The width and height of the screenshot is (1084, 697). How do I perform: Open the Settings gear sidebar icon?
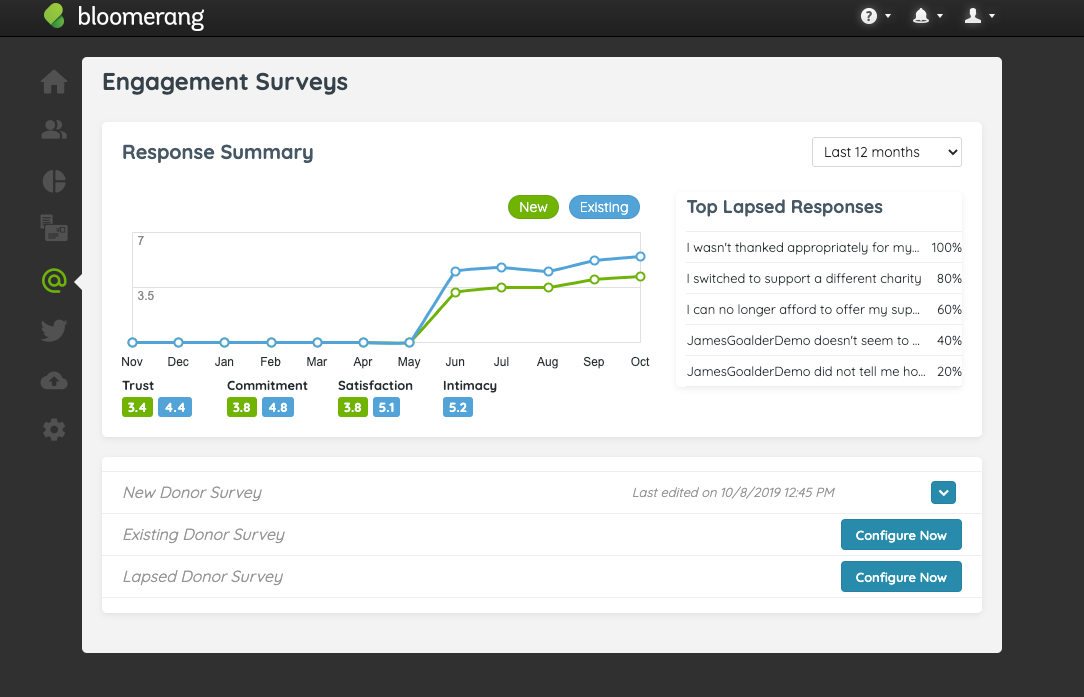[54, 430]
